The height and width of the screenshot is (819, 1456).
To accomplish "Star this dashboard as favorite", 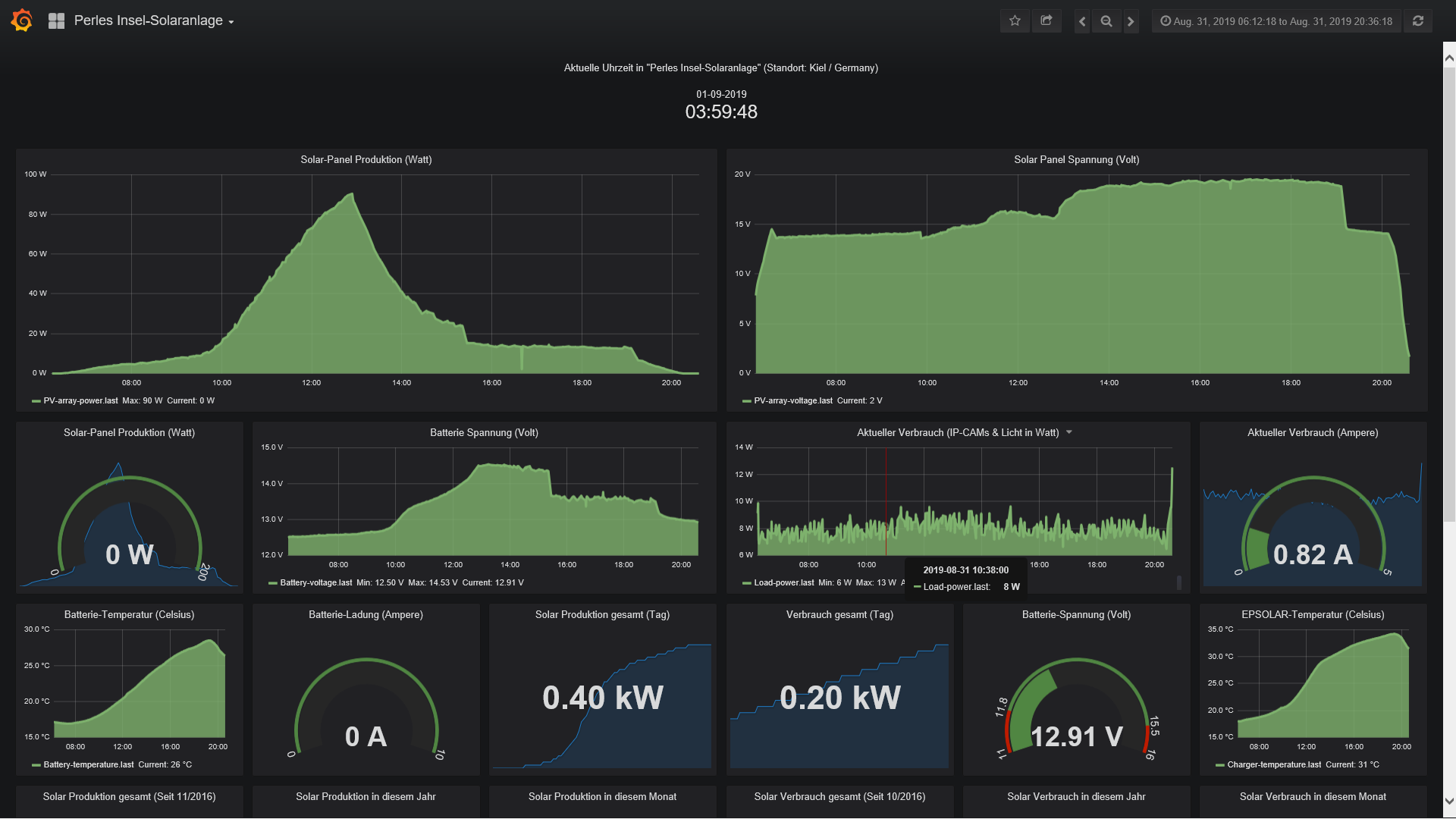I will click(x=1015, y=21).
